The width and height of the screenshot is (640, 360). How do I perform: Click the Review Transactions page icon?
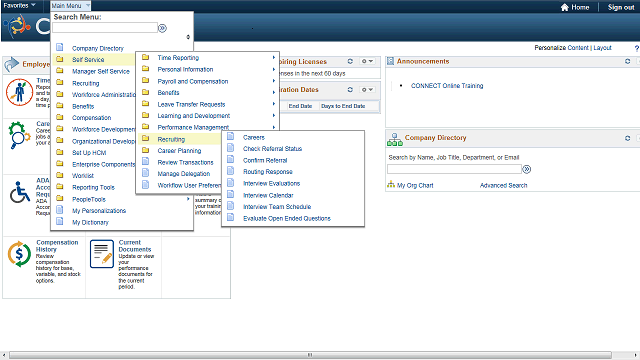coord(145,161)
